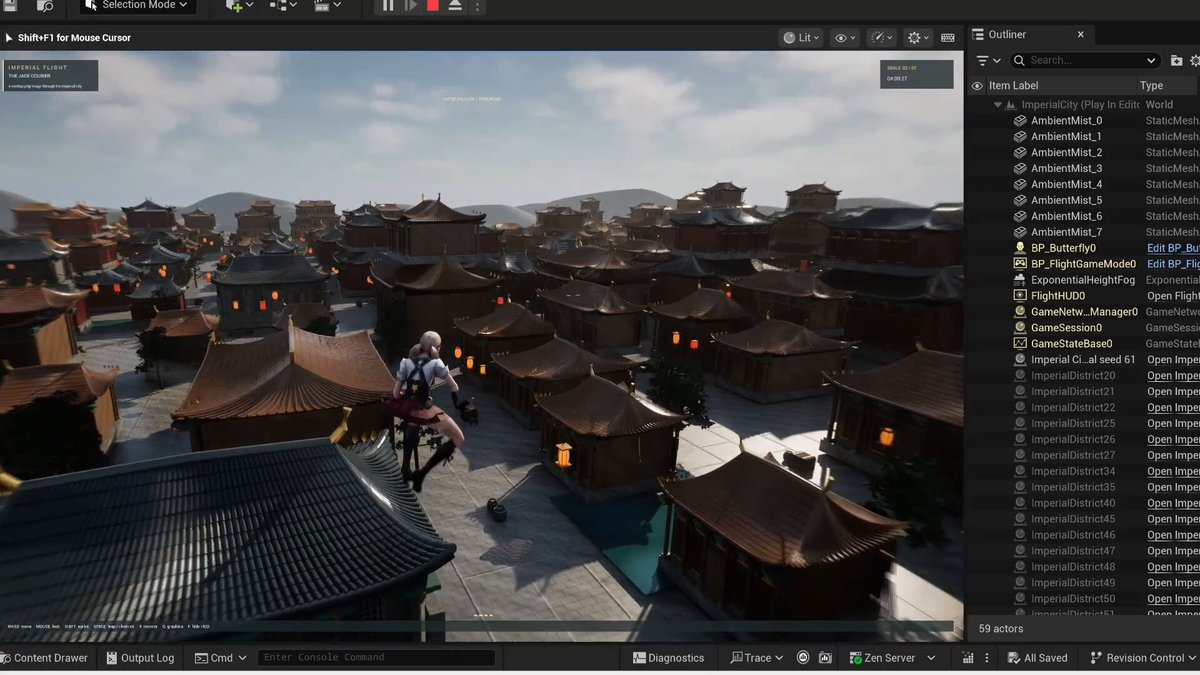Open the Trace dropdown in status bar
The height and width of the screenshot is (675, 1200).
[757, 658]
